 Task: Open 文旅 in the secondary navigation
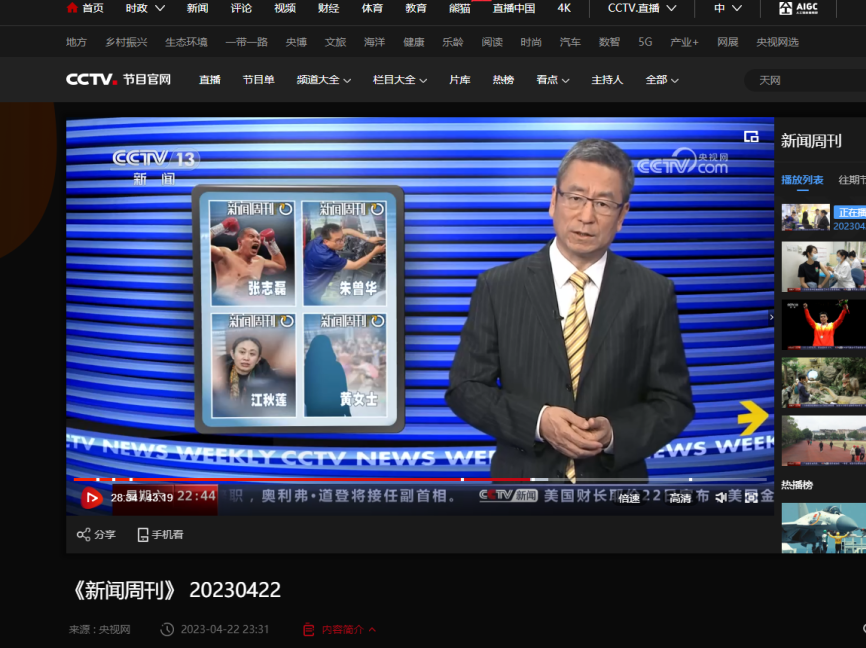coord(335,42)
